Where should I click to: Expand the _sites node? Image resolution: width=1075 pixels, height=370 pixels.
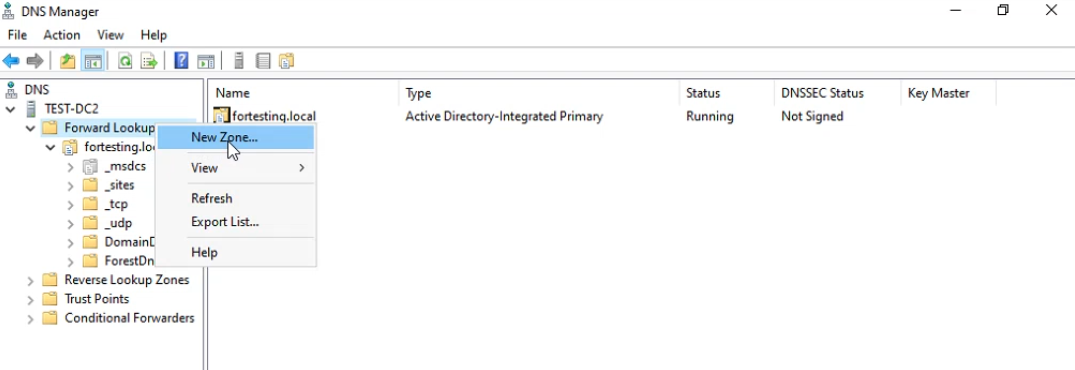71,186
